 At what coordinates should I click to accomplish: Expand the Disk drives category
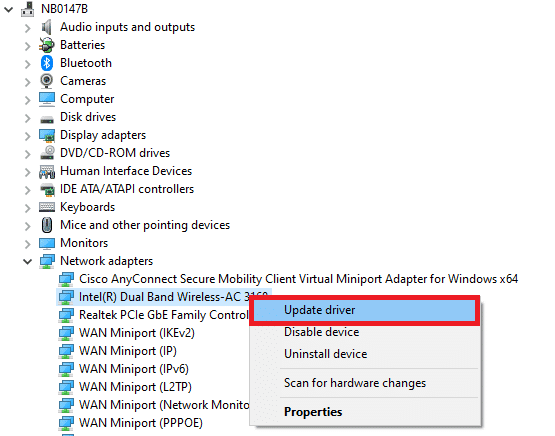tap(28, 117)
